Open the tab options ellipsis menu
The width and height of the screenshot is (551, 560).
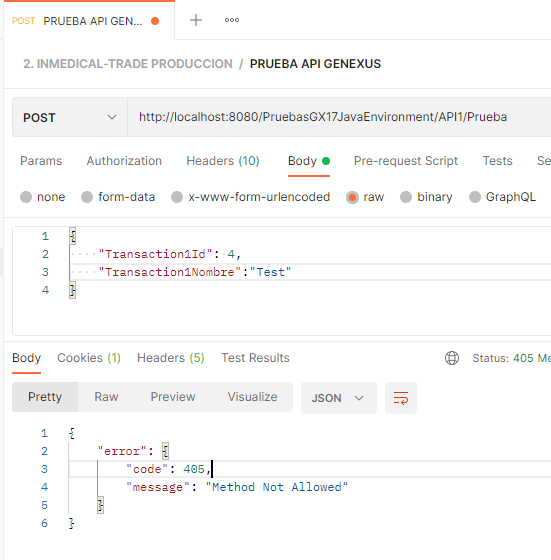coord(232,20)
